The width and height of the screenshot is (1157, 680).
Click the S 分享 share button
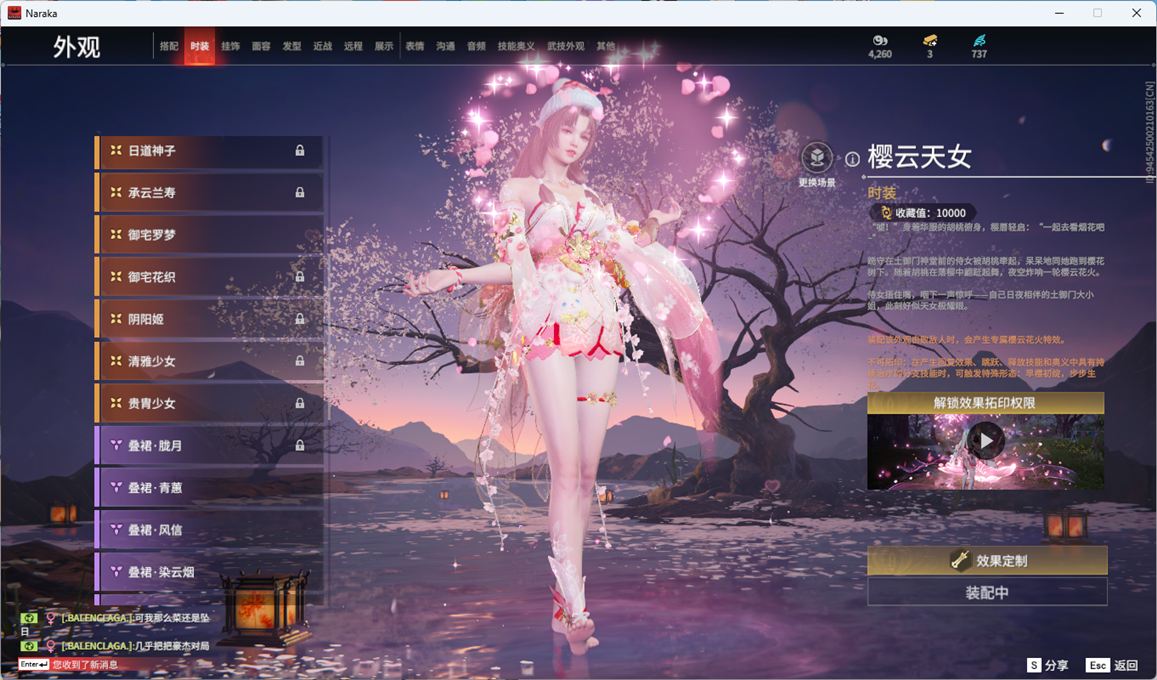(x=1047, y=665)
